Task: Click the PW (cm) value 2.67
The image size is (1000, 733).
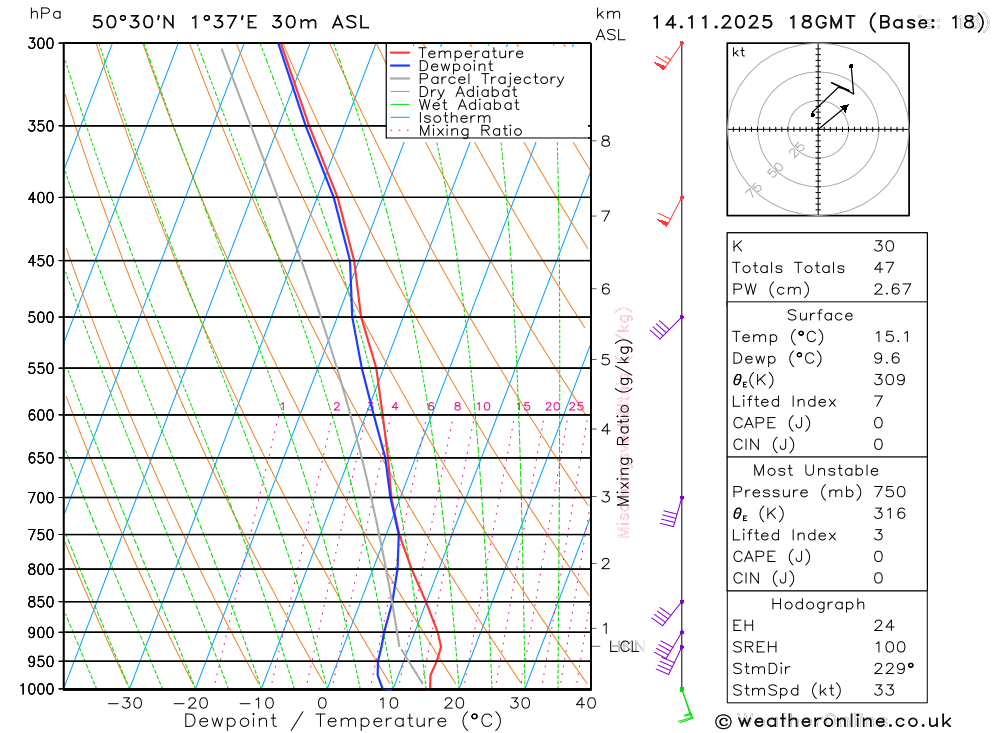Action: [x=893, y=290]
